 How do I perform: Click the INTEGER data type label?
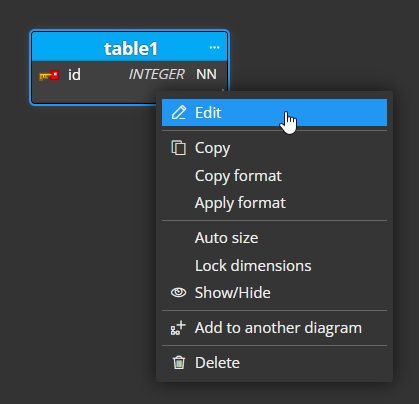coord(156,74)
